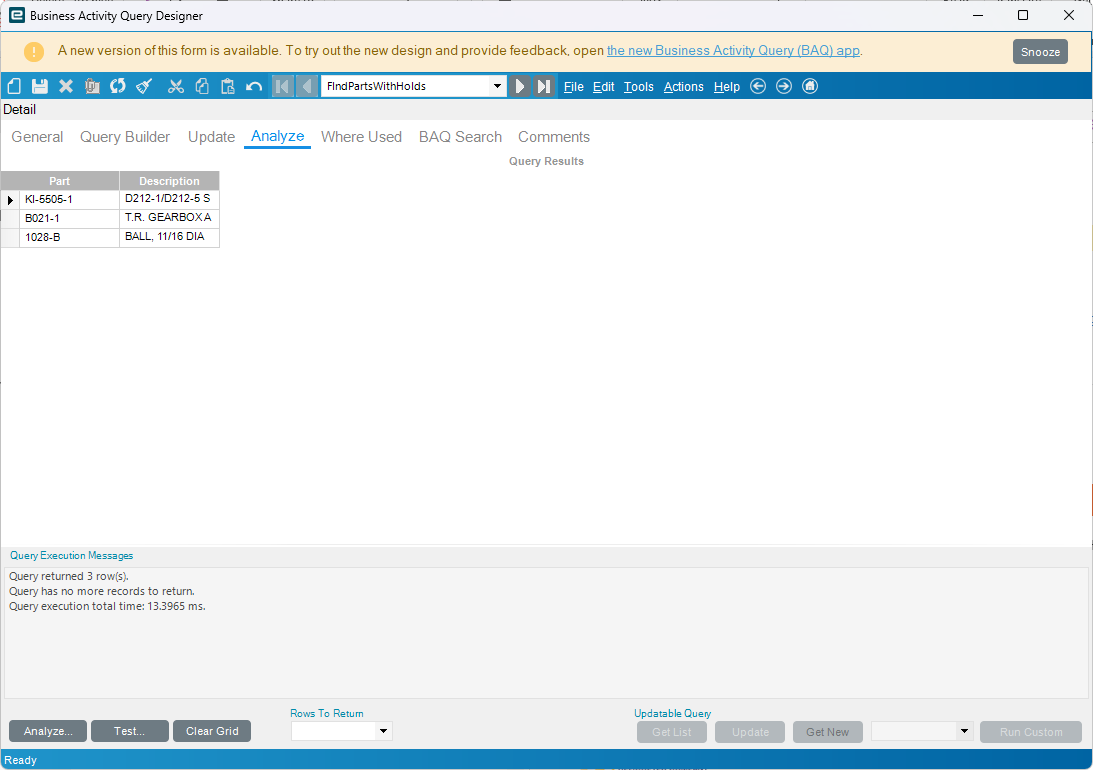Screen dimensions: 1093x770
Task: Click the Analyze... button
Action: (x=48, y=731)
